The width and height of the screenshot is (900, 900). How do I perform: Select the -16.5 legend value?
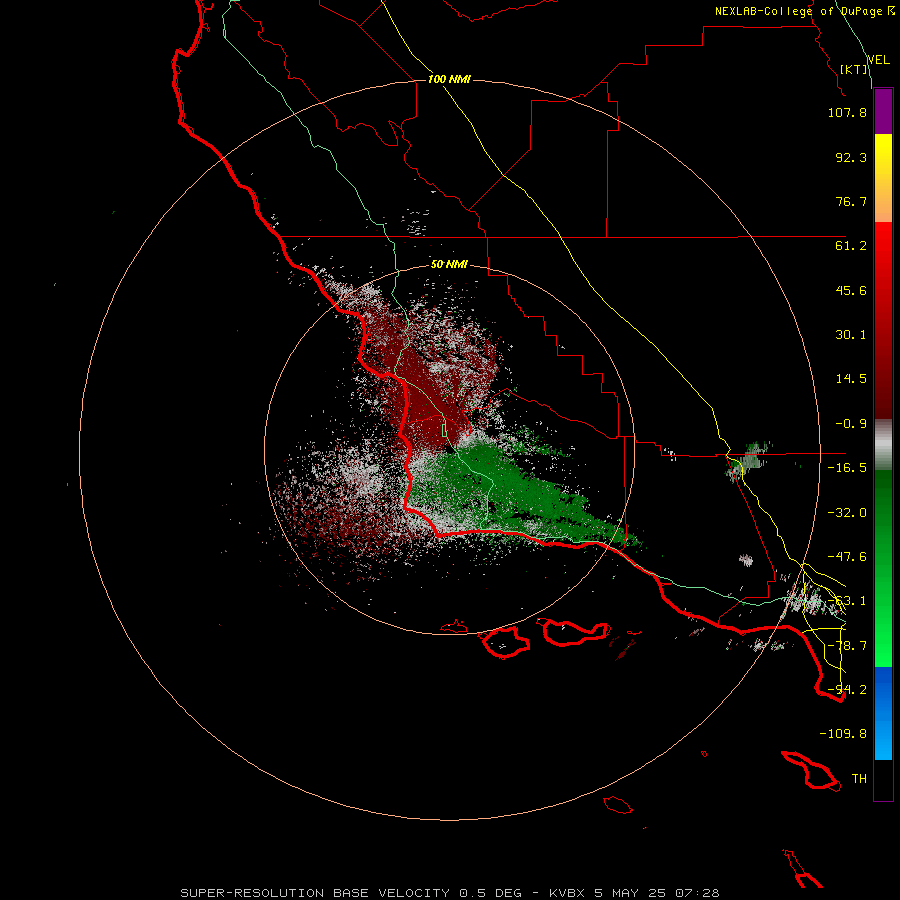847,468
